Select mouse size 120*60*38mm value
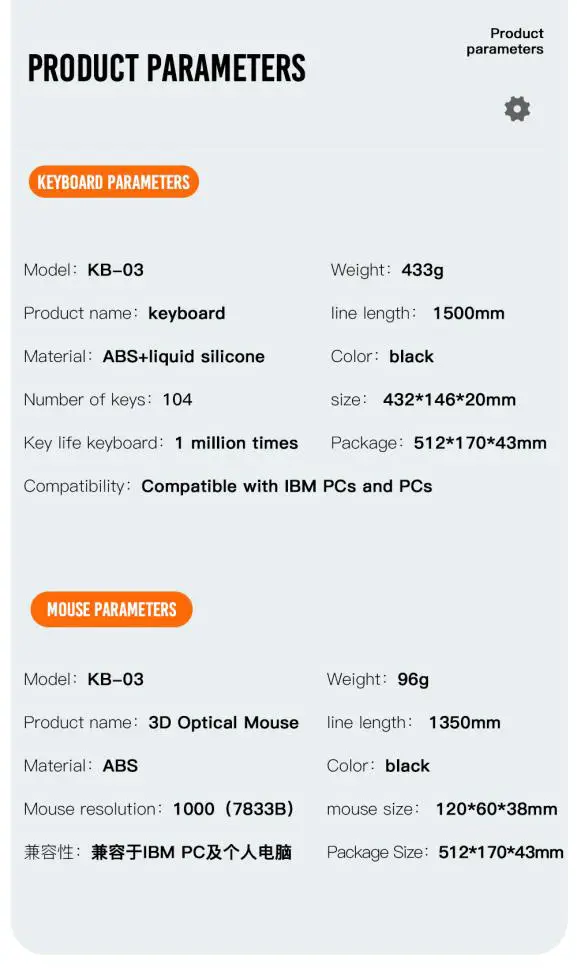This screenshot has width=577, height=968. click(x=496, y=809)
